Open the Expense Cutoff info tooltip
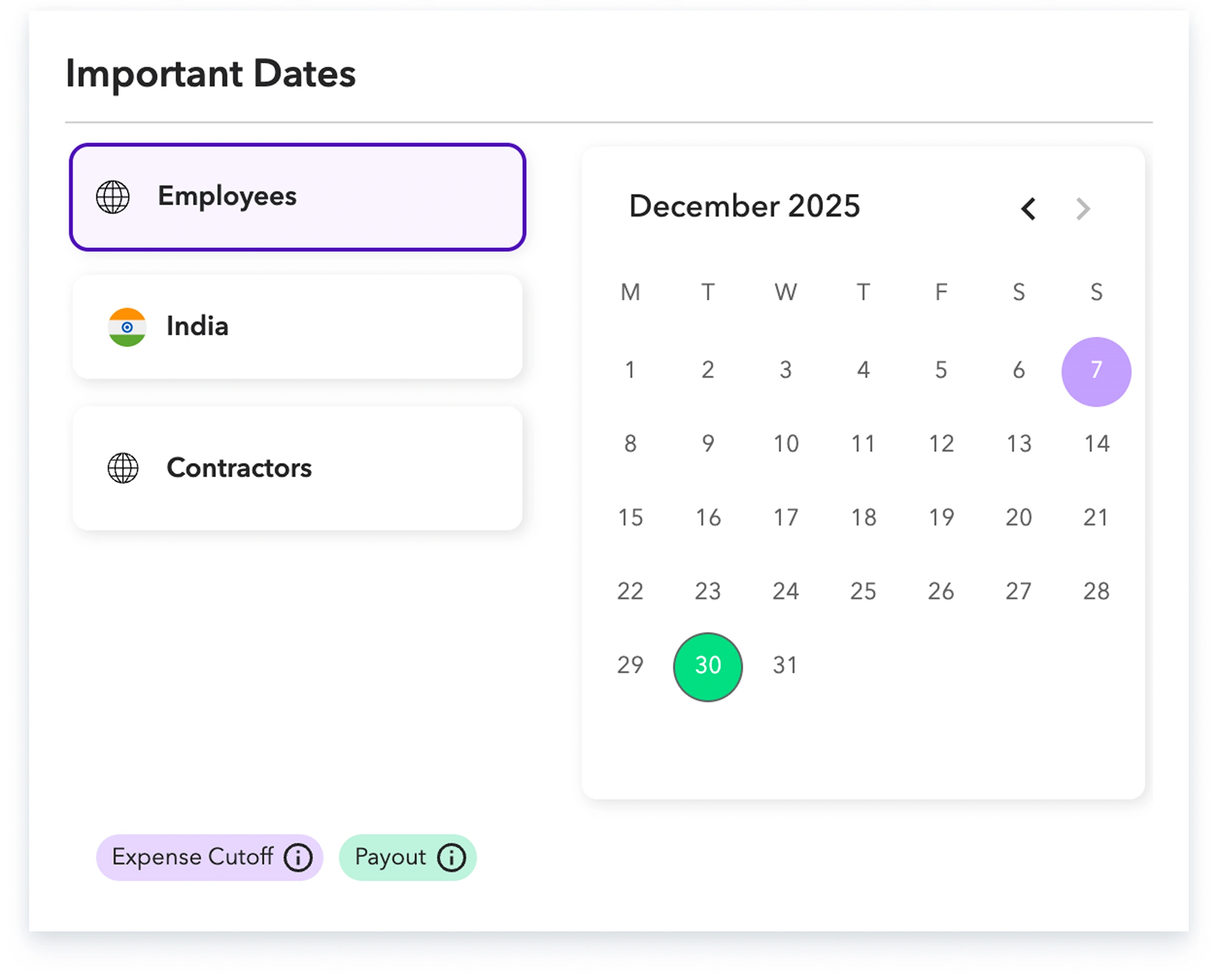Image resolution: width=1218 pixels, height=980 pixels. pos(298,857)
